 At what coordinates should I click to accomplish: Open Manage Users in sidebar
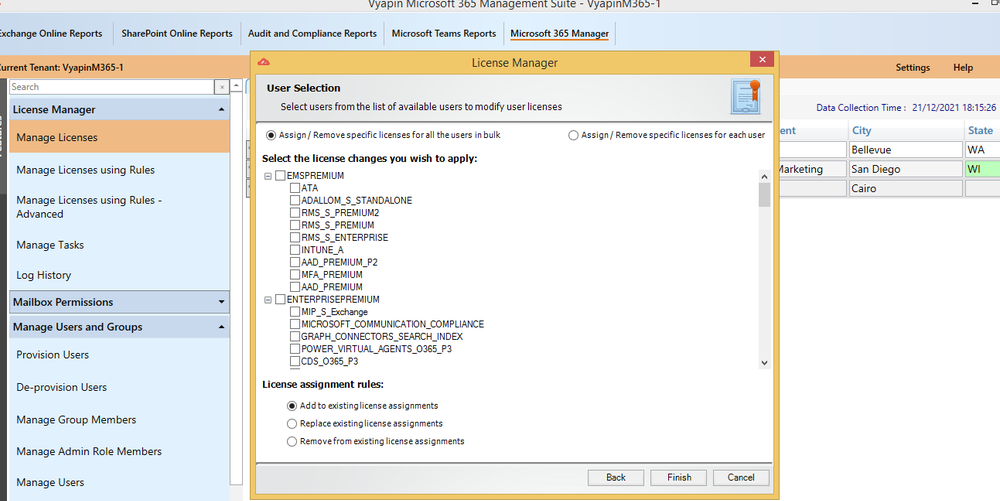click(x=50, y=483)
